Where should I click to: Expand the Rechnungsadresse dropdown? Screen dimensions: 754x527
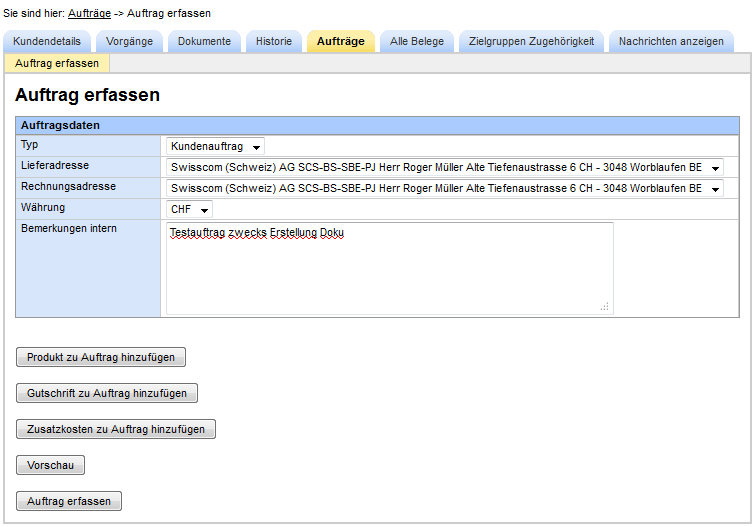pos(445,188)
